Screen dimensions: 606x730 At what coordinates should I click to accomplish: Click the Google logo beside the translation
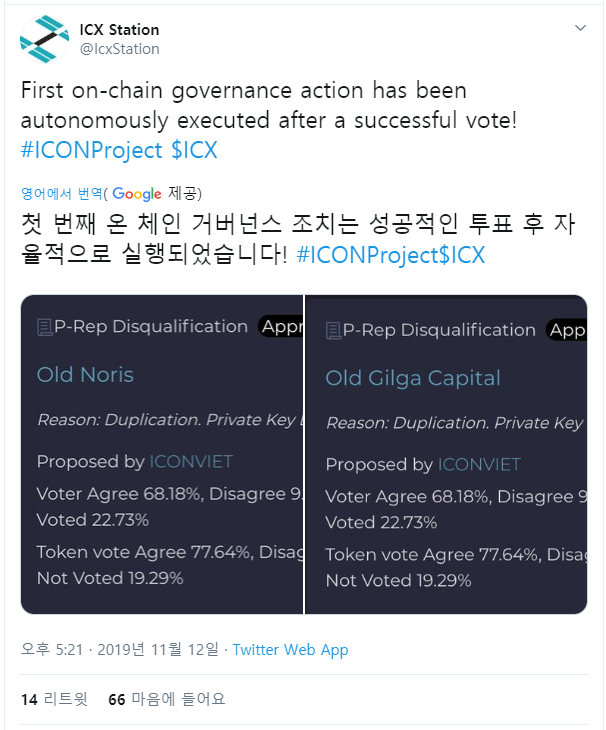click(x=137, y=194)
